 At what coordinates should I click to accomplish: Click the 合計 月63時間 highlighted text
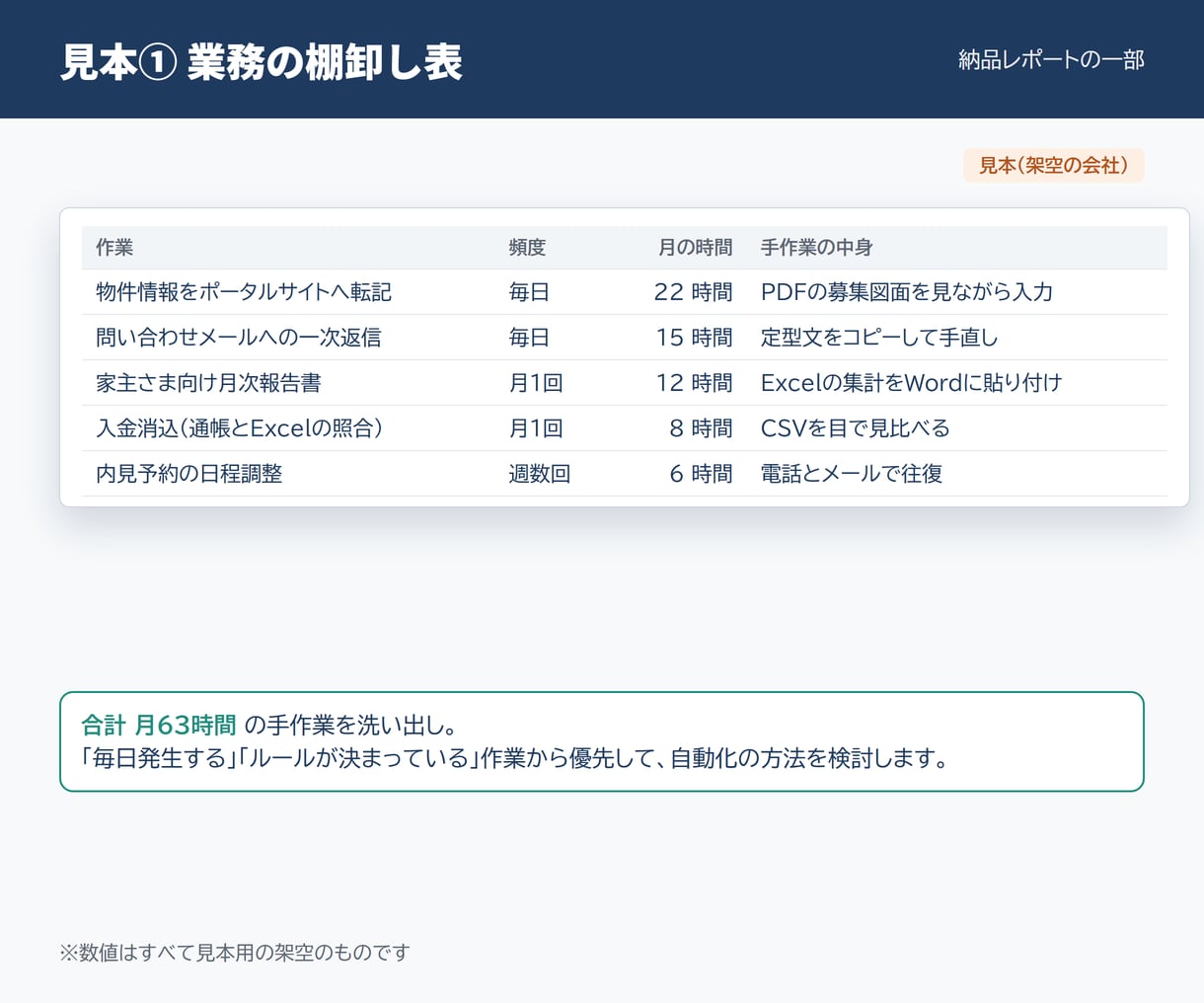[x=159, y=726]
